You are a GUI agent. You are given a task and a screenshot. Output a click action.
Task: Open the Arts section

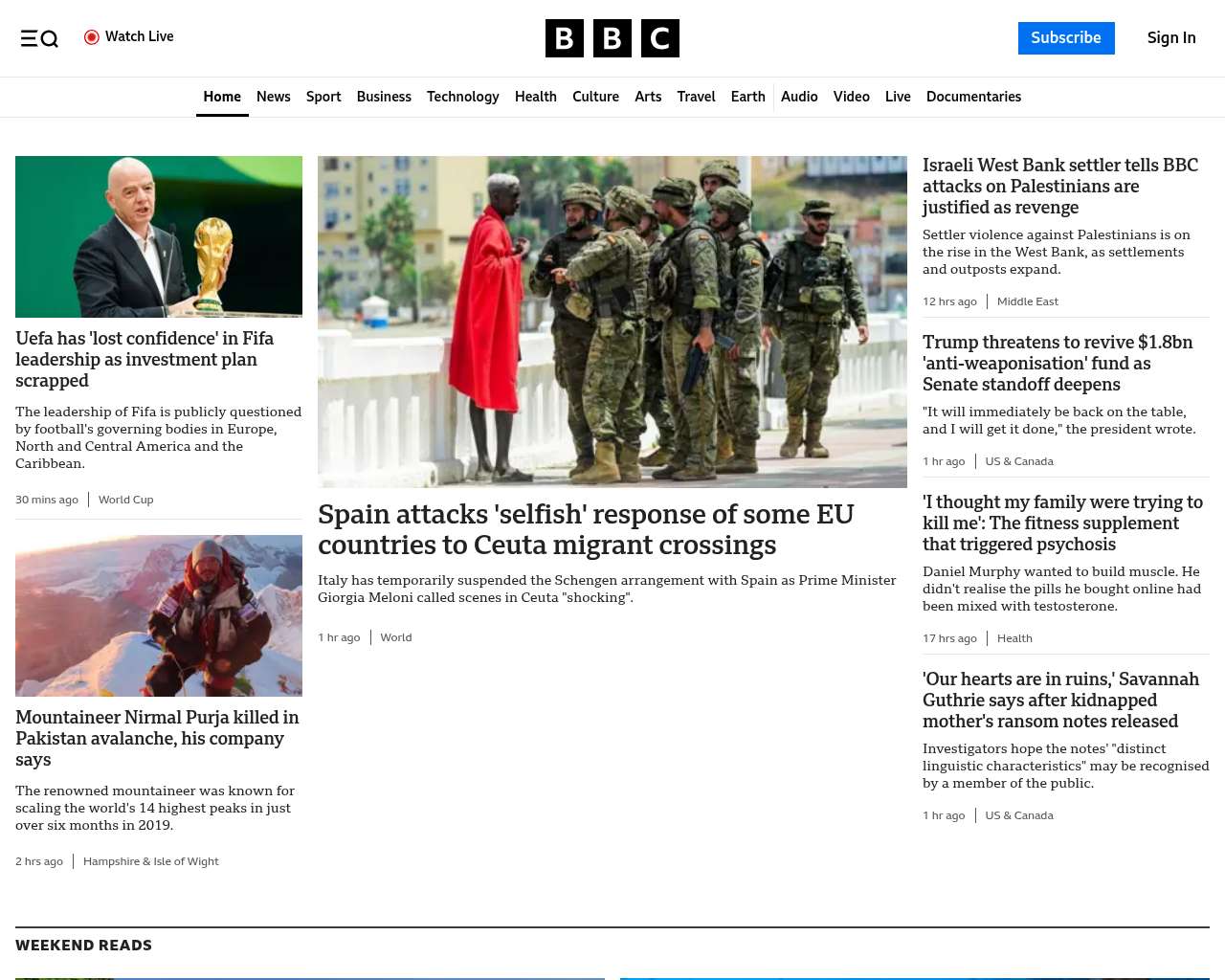[648, 97]
